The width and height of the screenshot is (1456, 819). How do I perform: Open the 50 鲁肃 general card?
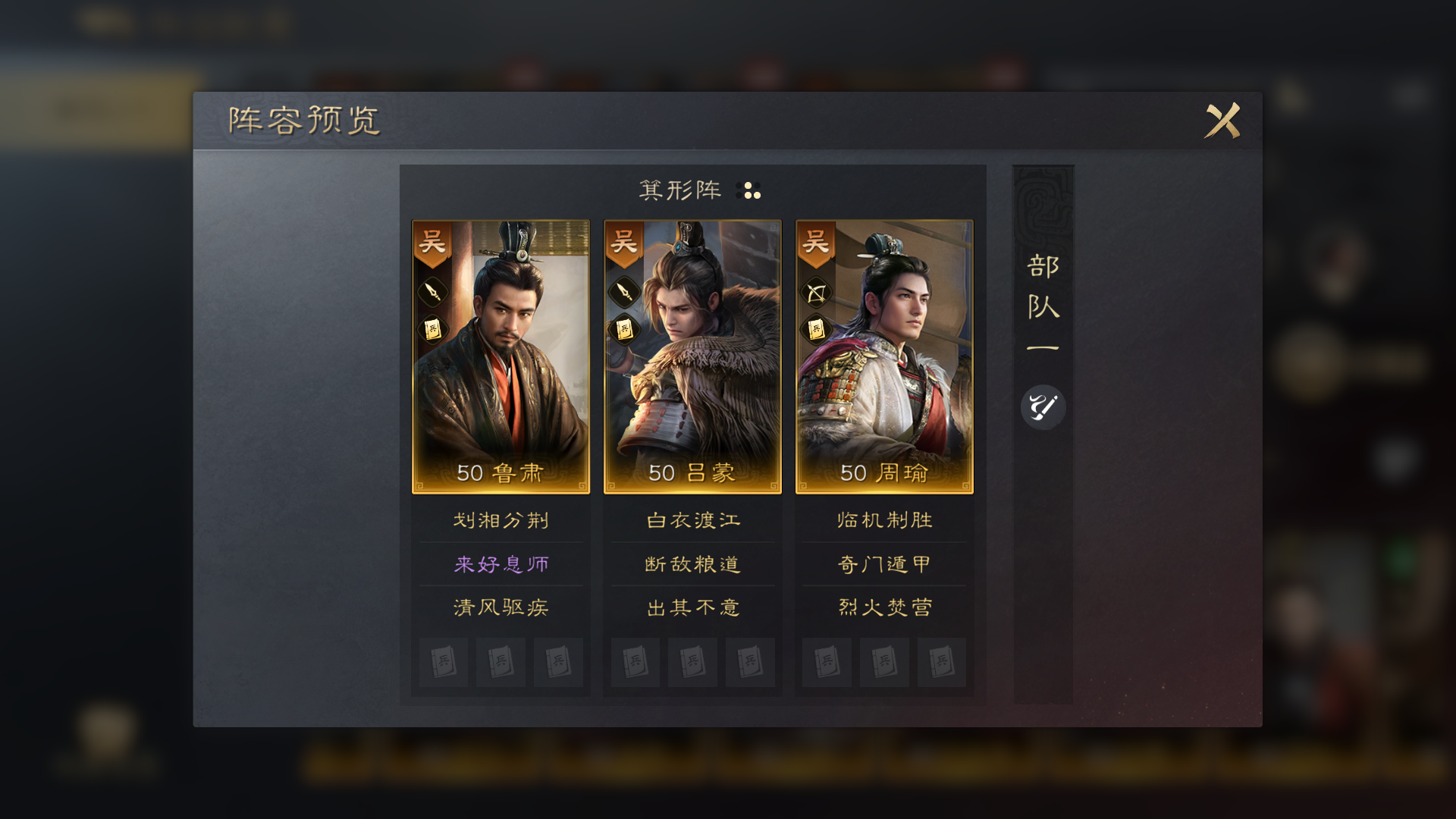click(500, 356)
